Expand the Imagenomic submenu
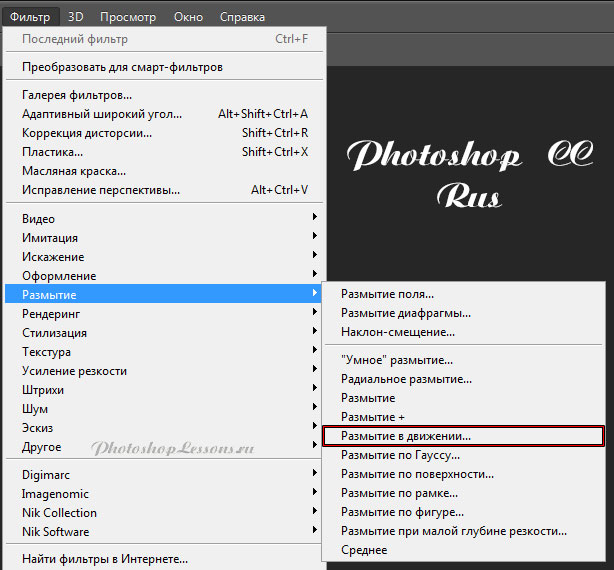 [164, 494]
